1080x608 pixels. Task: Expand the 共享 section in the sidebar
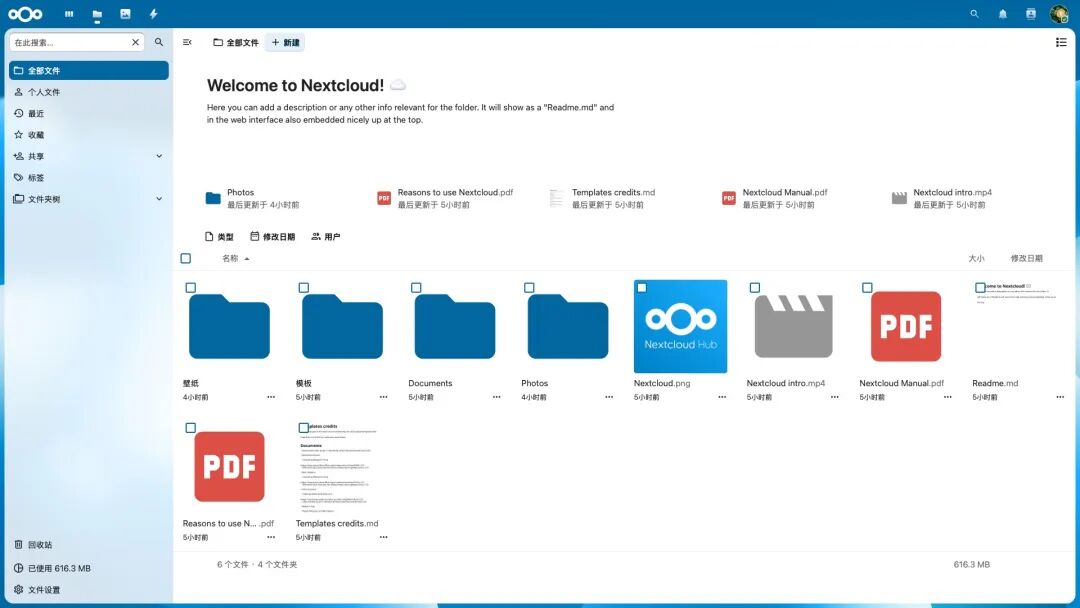pyautogui.click(x=158, y=156)
